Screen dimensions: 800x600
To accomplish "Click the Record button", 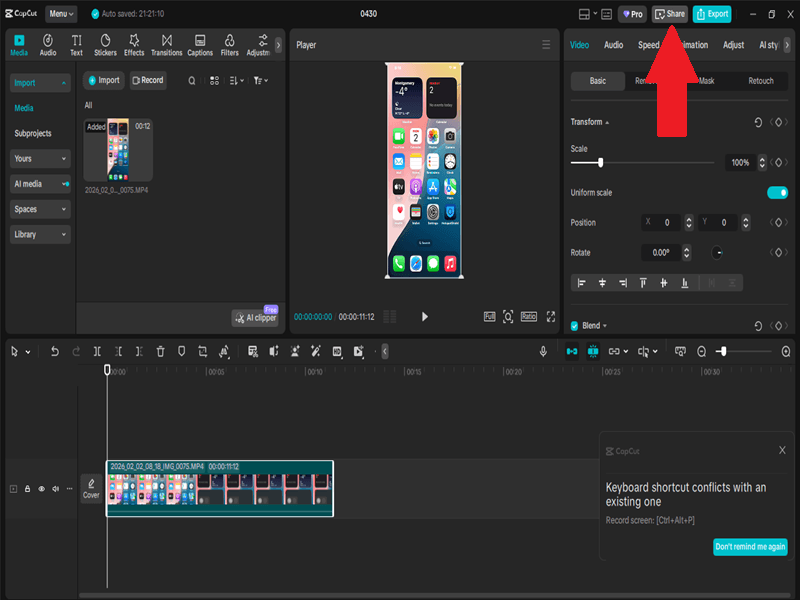I will coord(148,81).
